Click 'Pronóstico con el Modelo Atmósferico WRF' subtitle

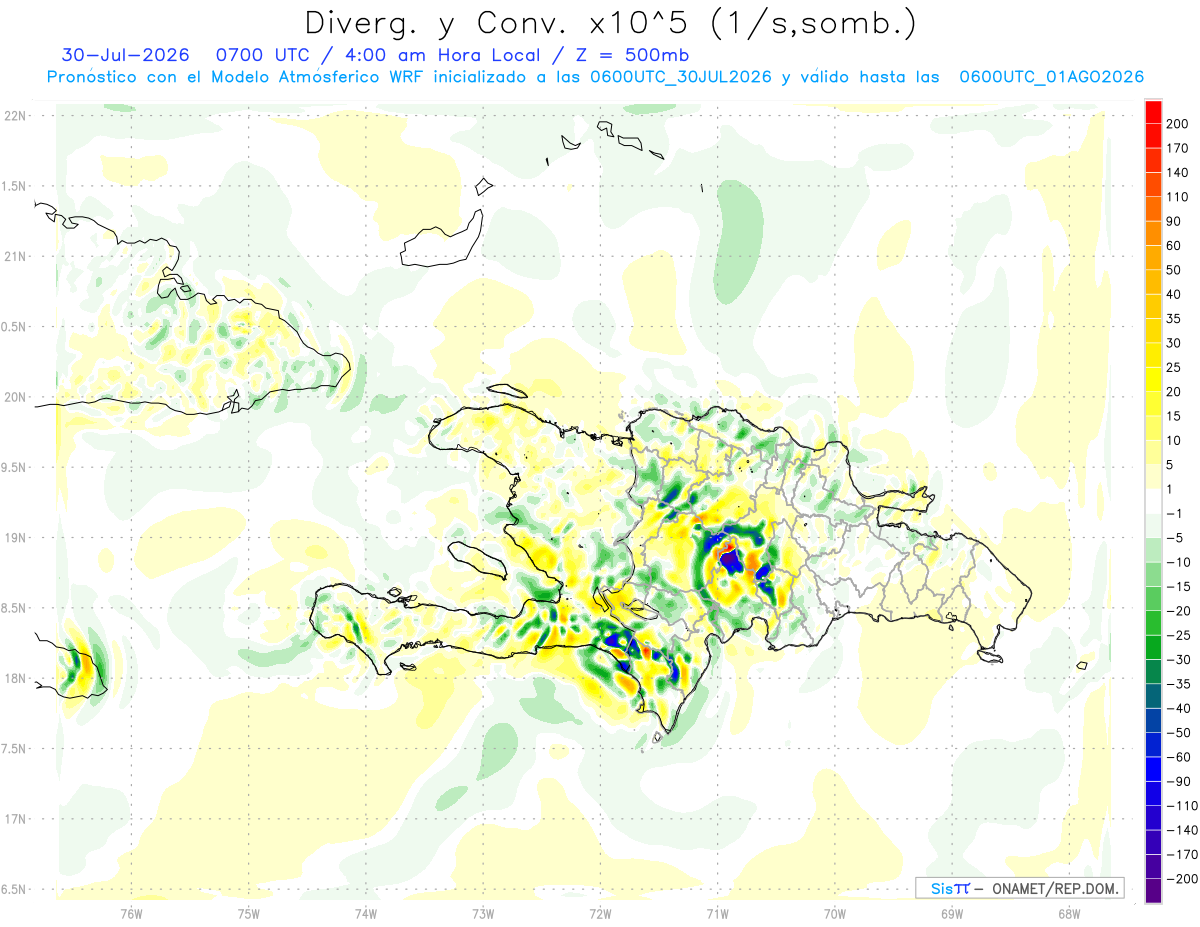click(237, 77)
